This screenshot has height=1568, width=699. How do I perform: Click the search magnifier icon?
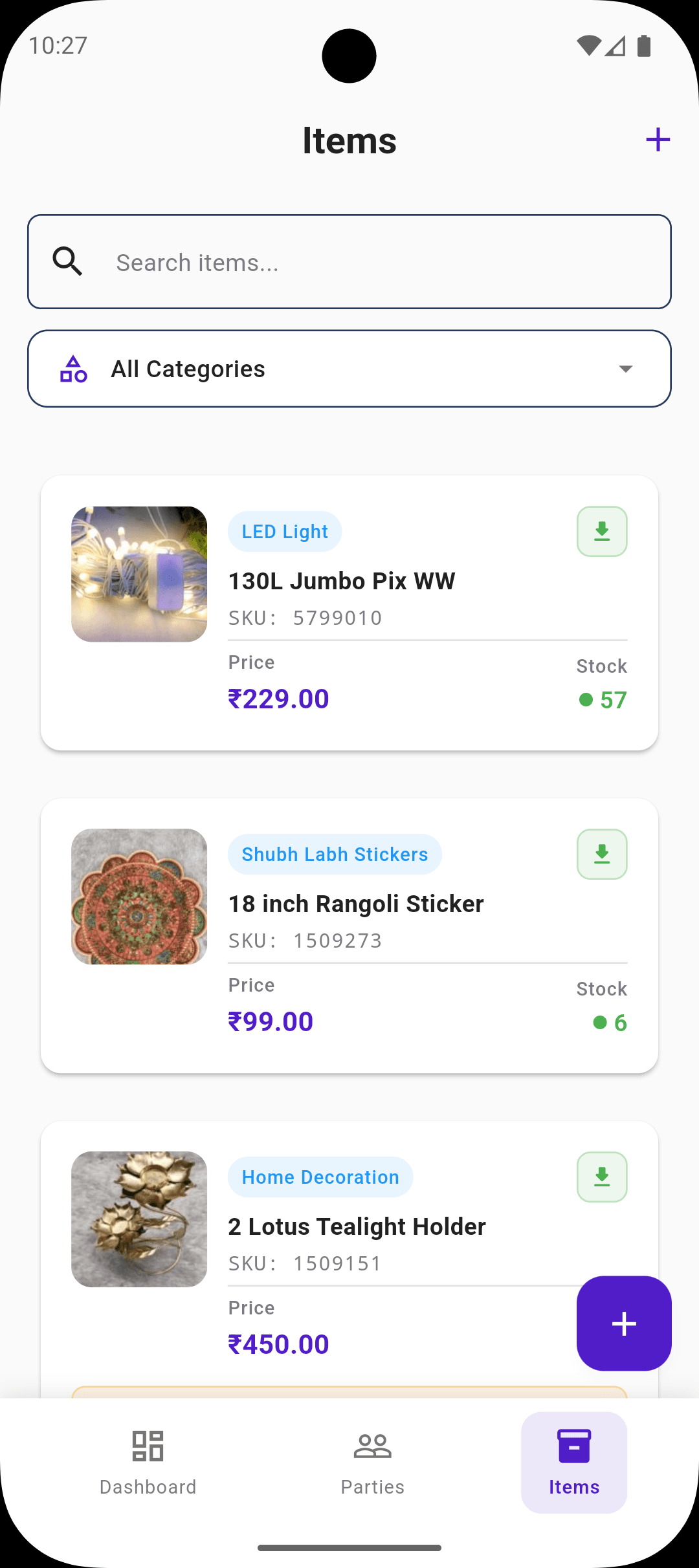coord(67,262)
